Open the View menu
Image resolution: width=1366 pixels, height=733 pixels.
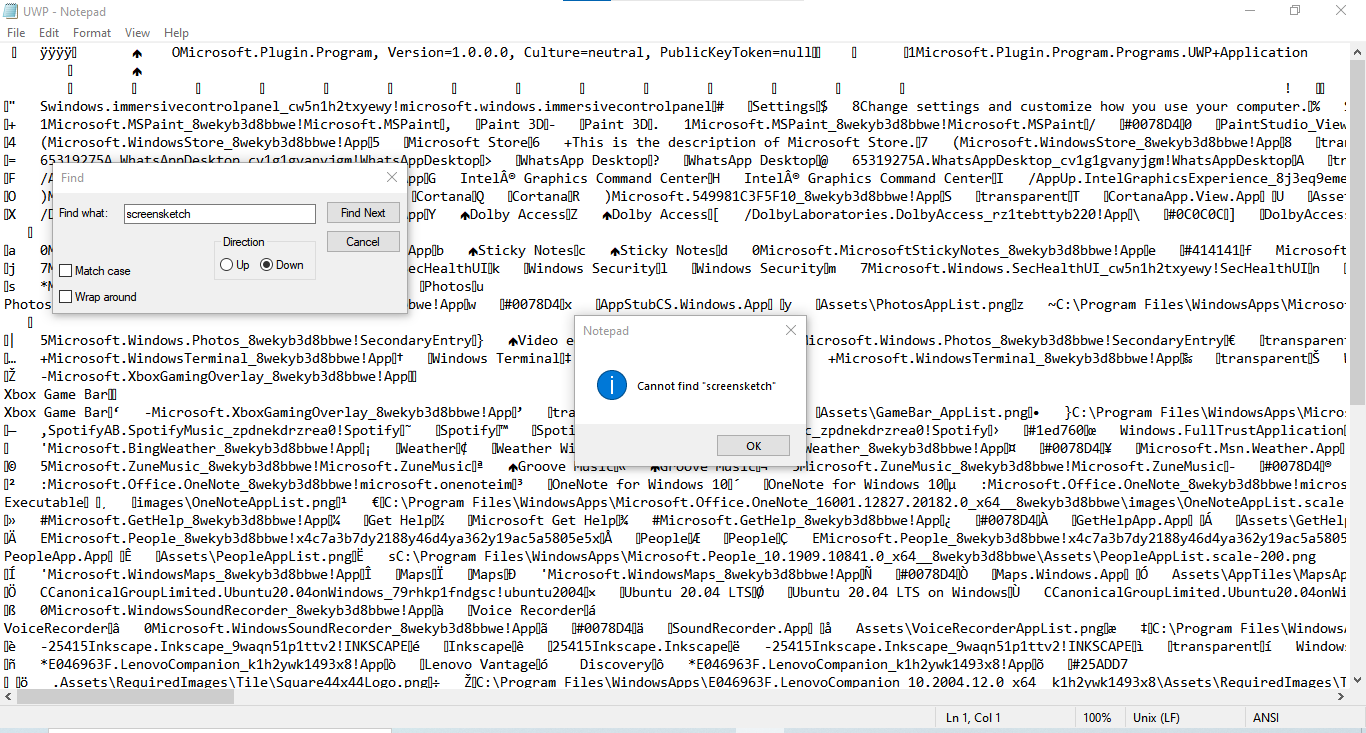tap(138, 33)
